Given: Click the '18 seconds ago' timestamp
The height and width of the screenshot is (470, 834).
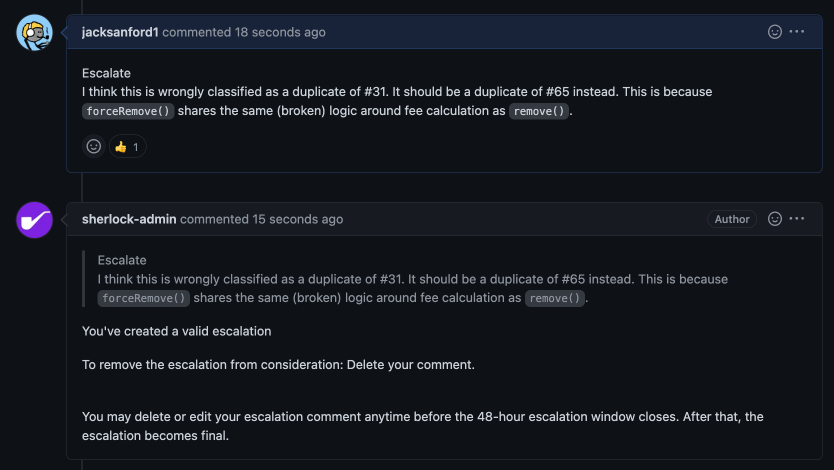Looking at the screenshot, I should [280, 32].
